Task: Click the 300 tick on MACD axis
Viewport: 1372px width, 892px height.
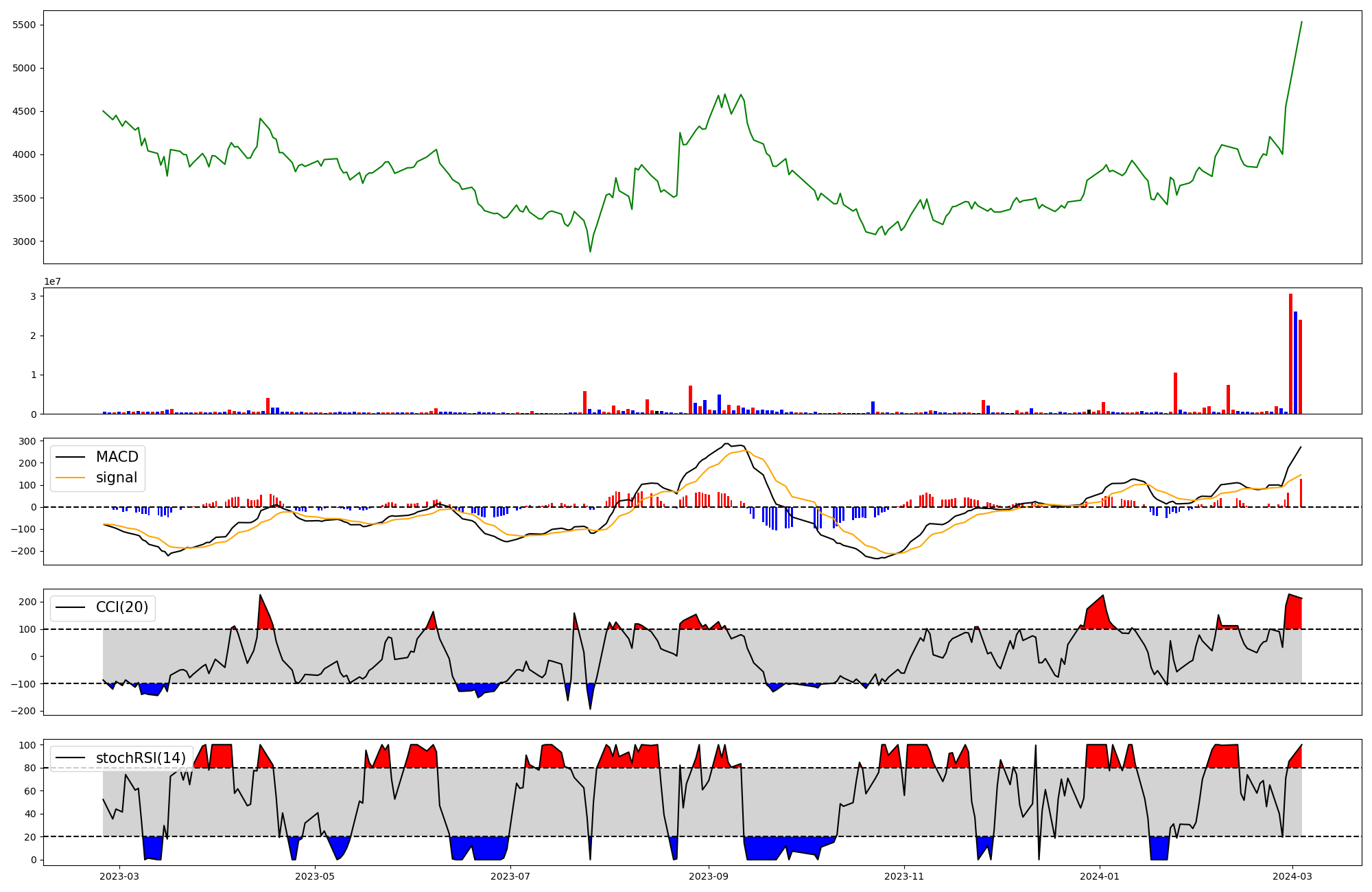Action: pos(28,441)
